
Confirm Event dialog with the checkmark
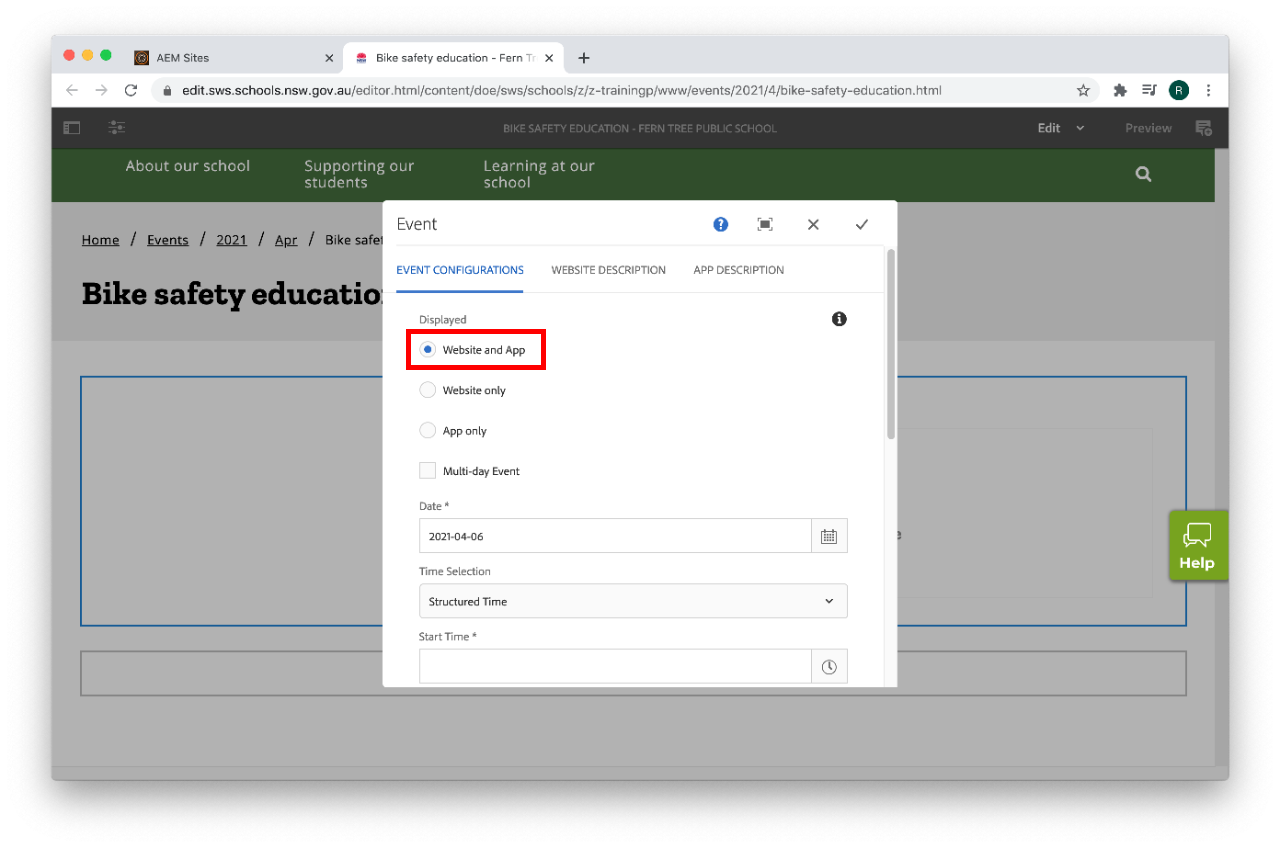coord(862,224)
